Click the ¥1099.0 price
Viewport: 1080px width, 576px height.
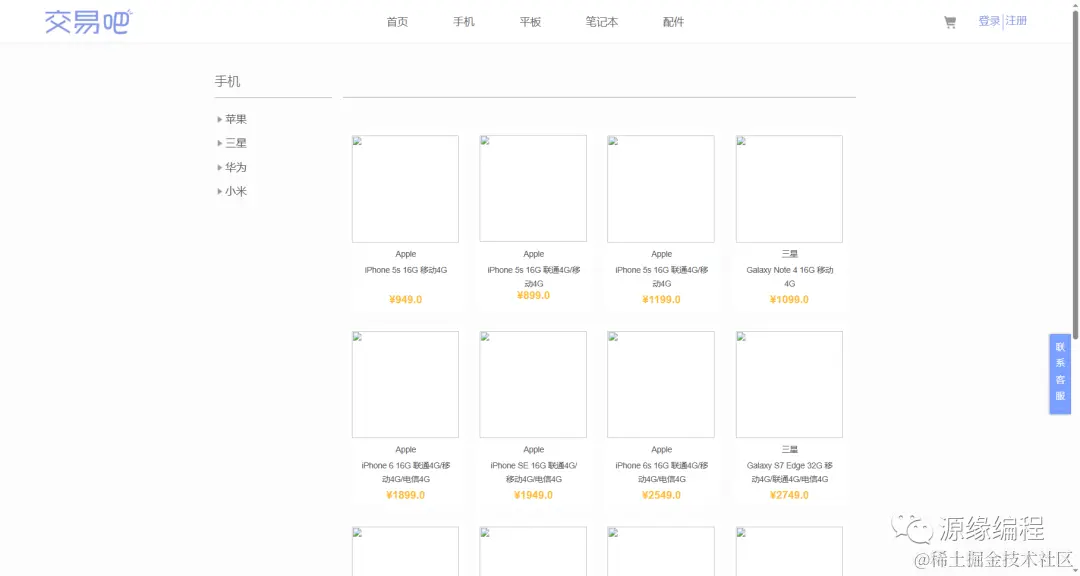(x=789, y=300)
